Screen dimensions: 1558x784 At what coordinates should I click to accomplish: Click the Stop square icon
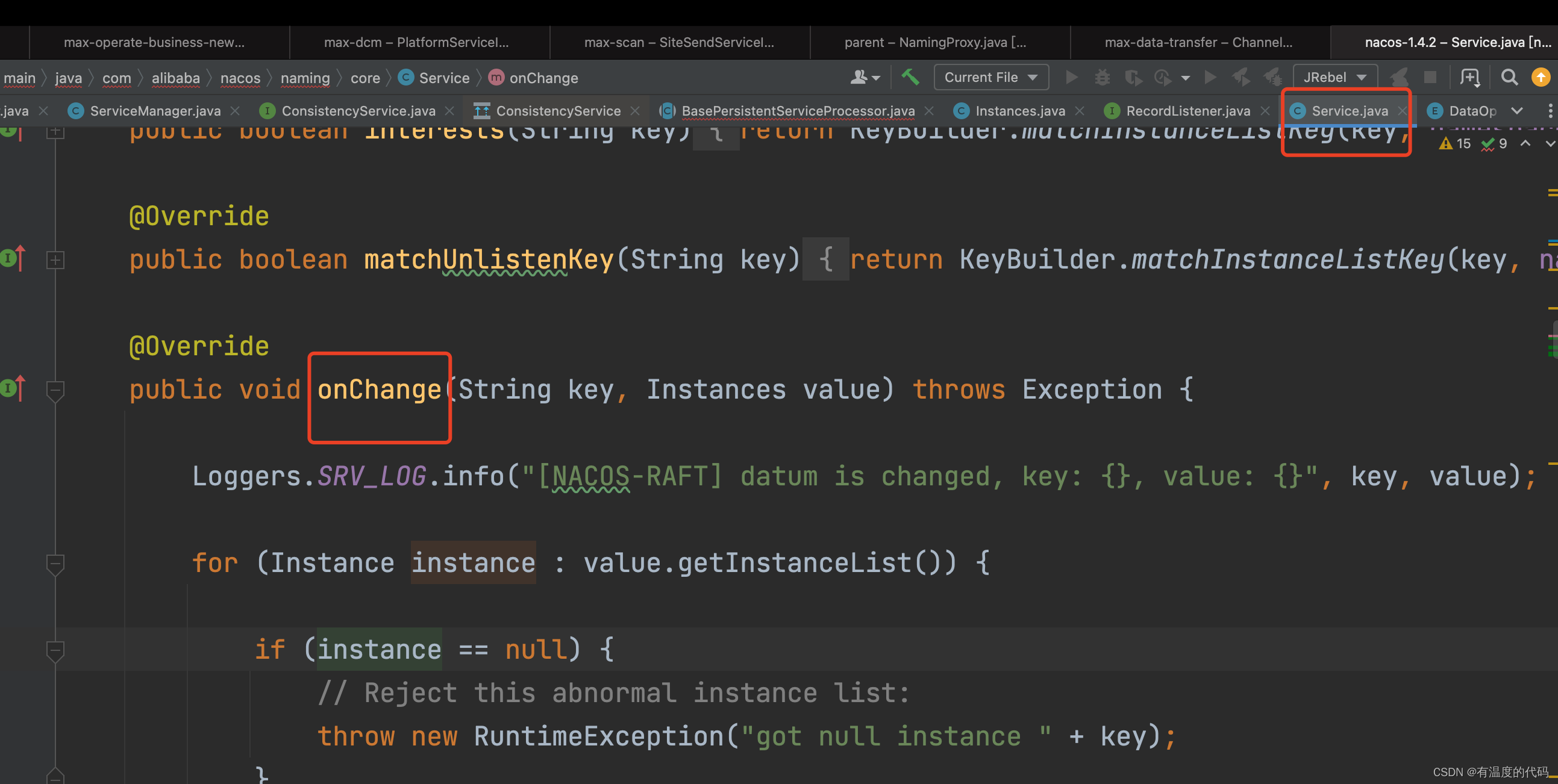pyautogui.click(x=1430, y=77)
